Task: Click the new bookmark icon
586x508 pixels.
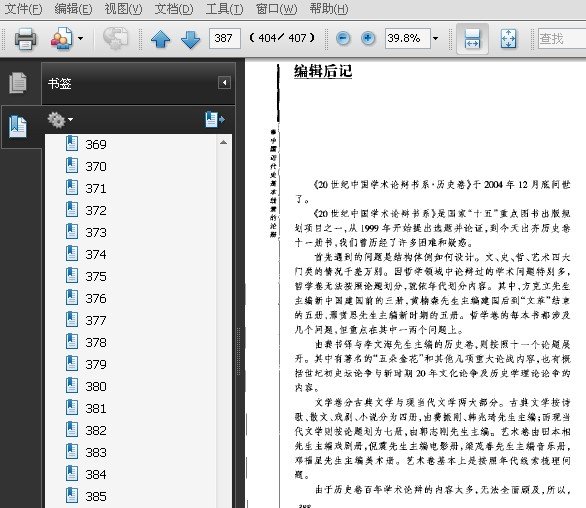Action: (215, 120)
